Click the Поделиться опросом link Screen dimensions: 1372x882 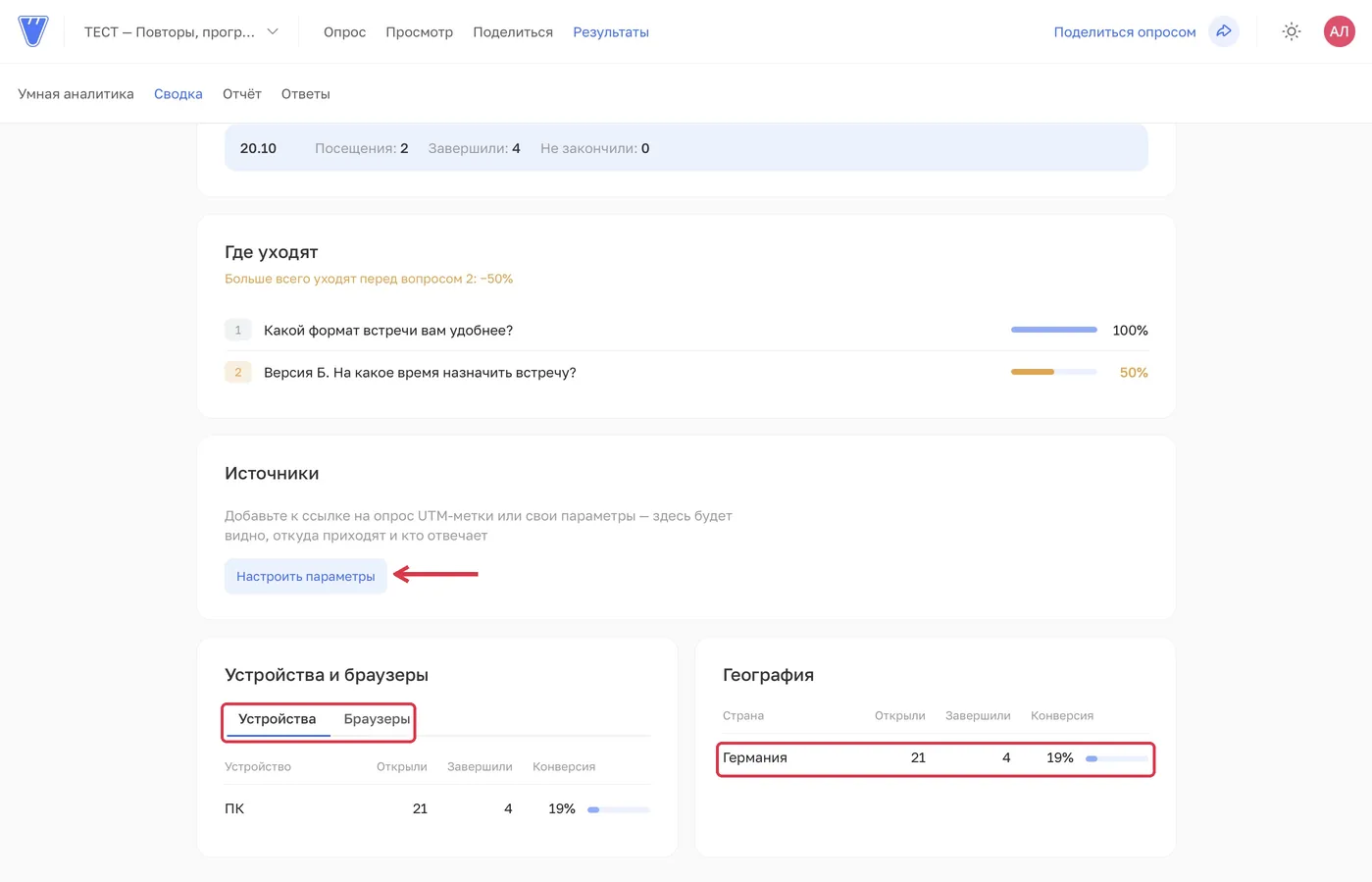coord(1125,32)
